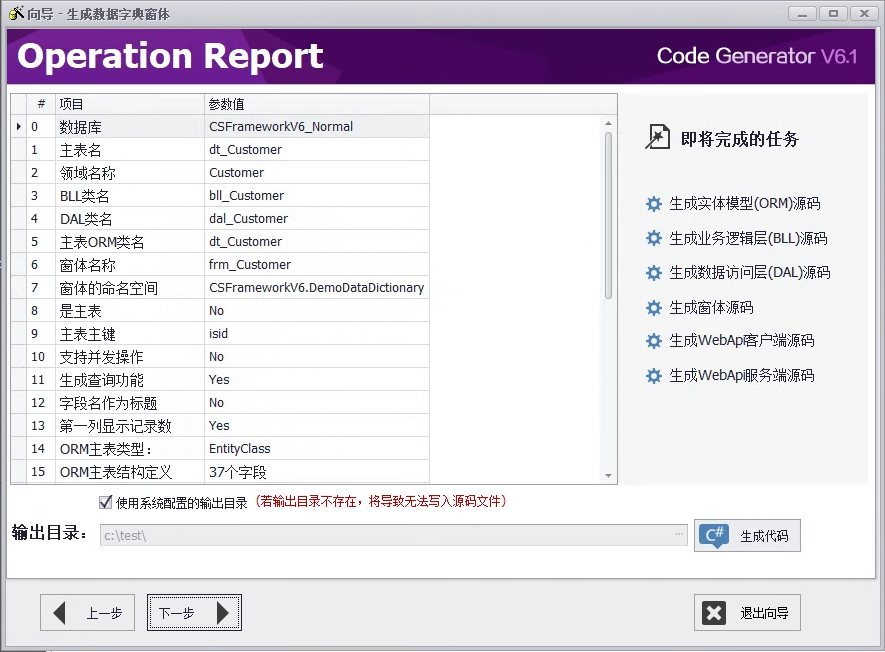Click the BLL类名 row label
885x652 pixels.
coord(85,196)
